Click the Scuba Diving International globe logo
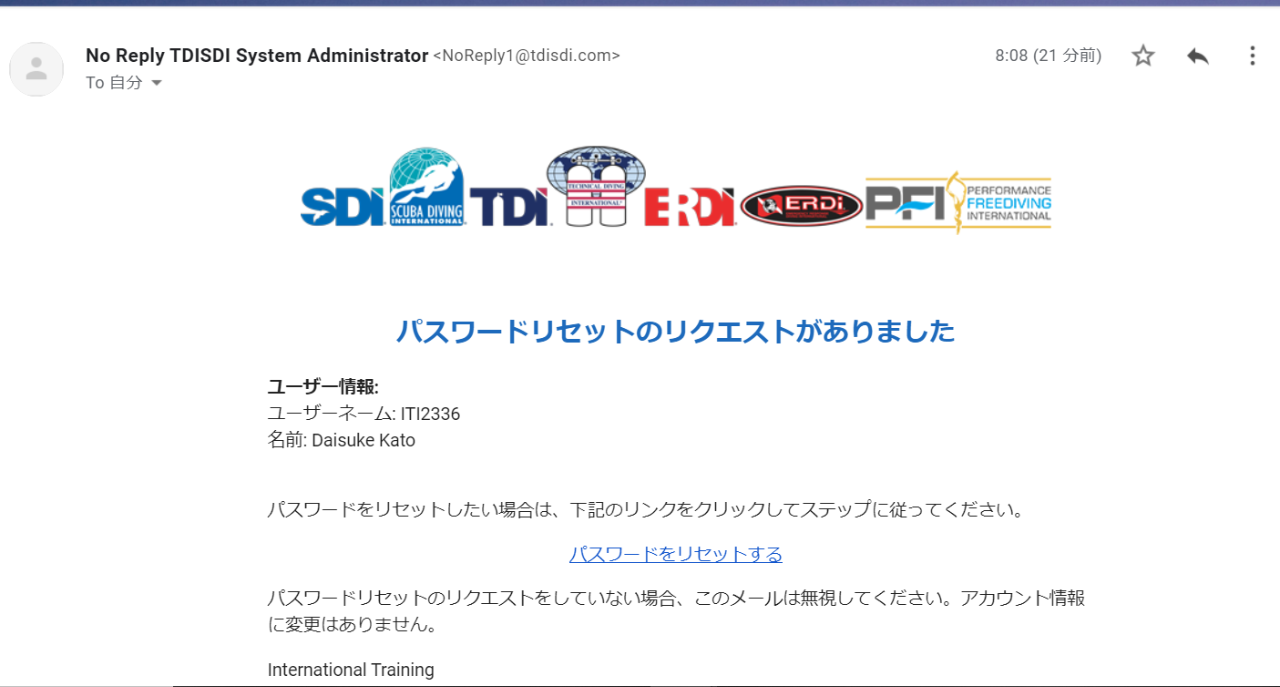This screenshot has width=1280, height=687. (427, 187)
